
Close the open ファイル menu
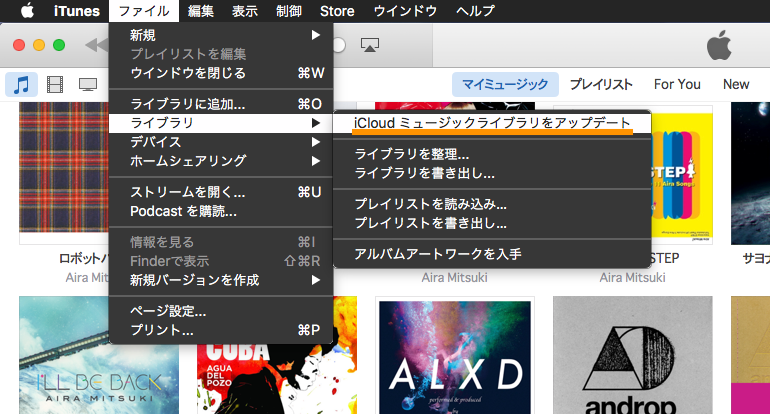[144, 11]
